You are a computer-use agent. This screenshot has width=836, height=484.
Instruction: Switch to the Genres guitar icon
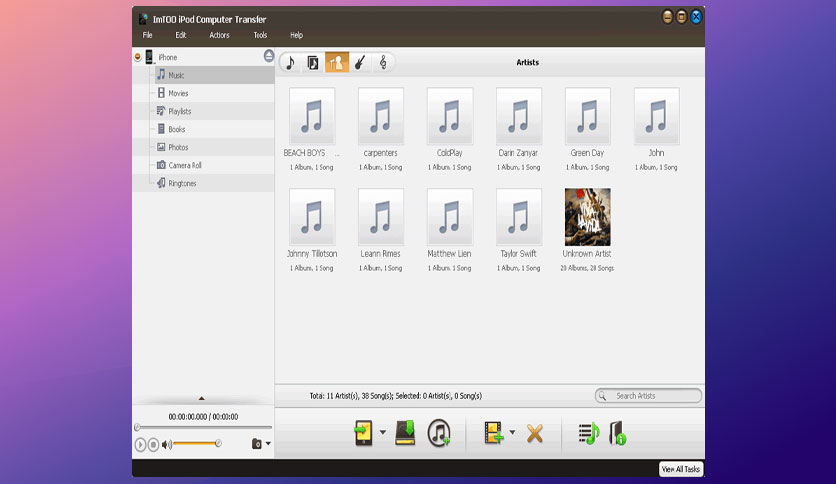click(360, 63)
